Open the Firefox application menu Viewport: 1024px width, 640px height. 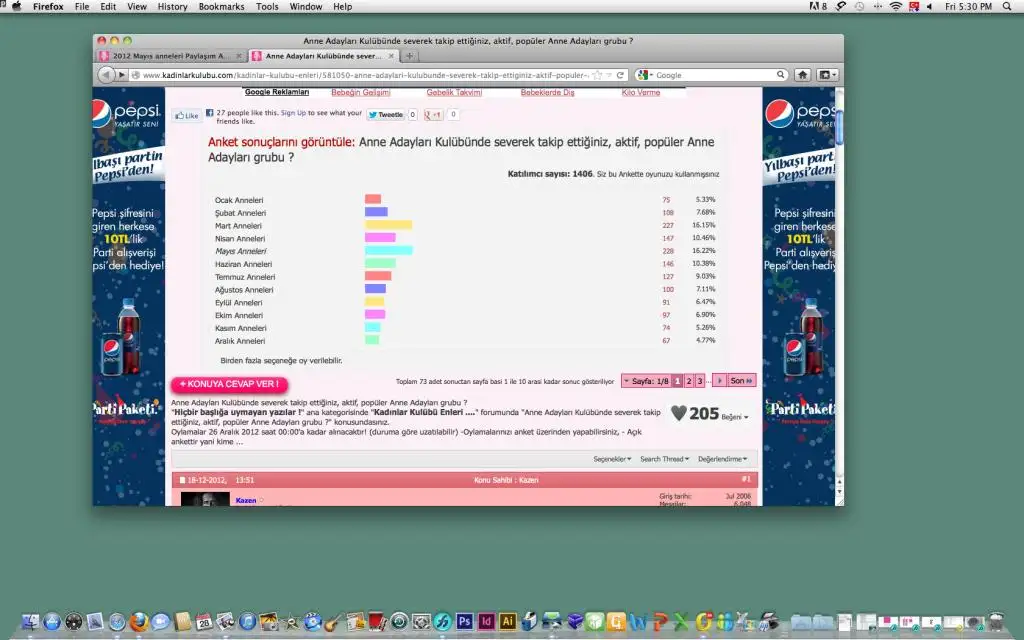click(x=48, y=7)
